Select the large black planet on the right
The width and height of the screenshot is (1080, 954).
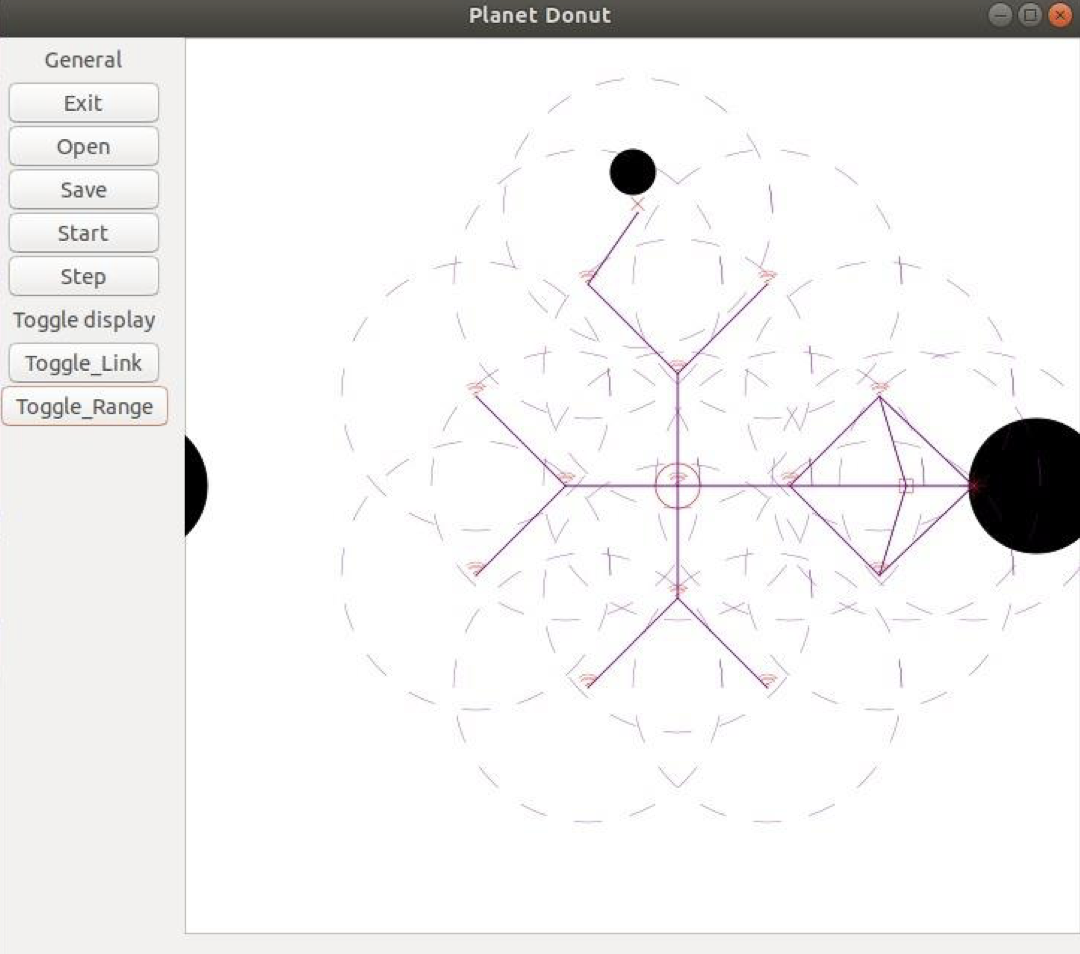pos(1024,486)
